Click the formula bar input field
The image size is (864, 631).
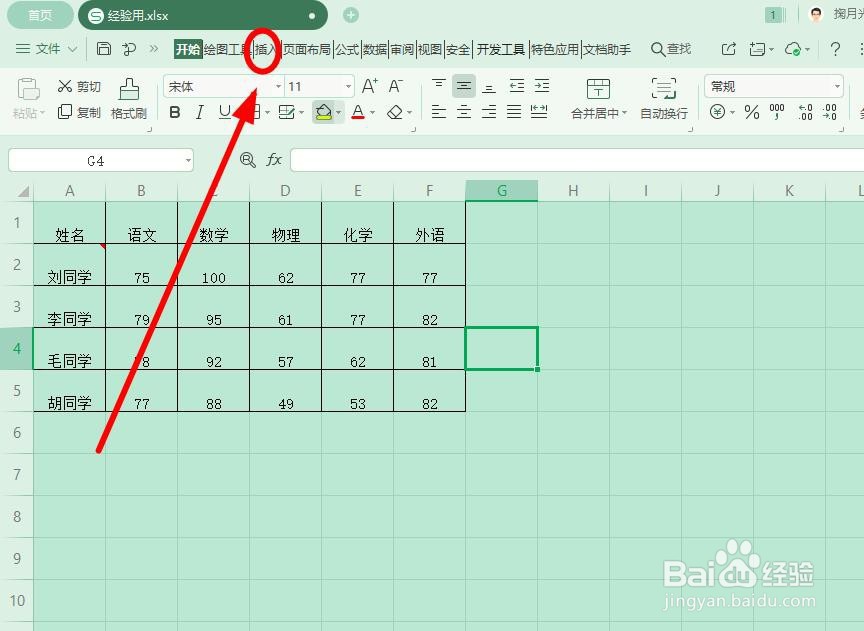577,160
